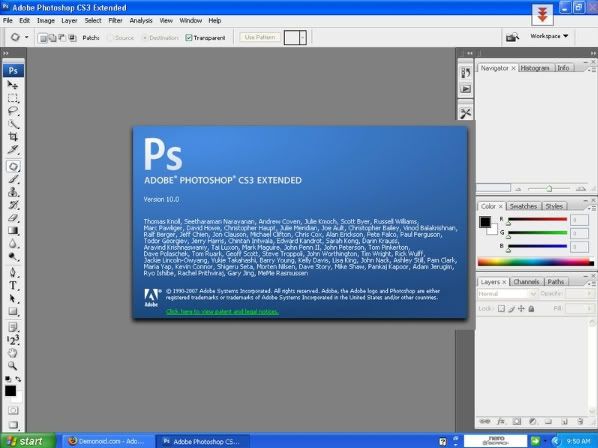The width and height of the screenshot is (598, 448).
Task: Open the Workspace dropdown
Action: click(549, 36)
